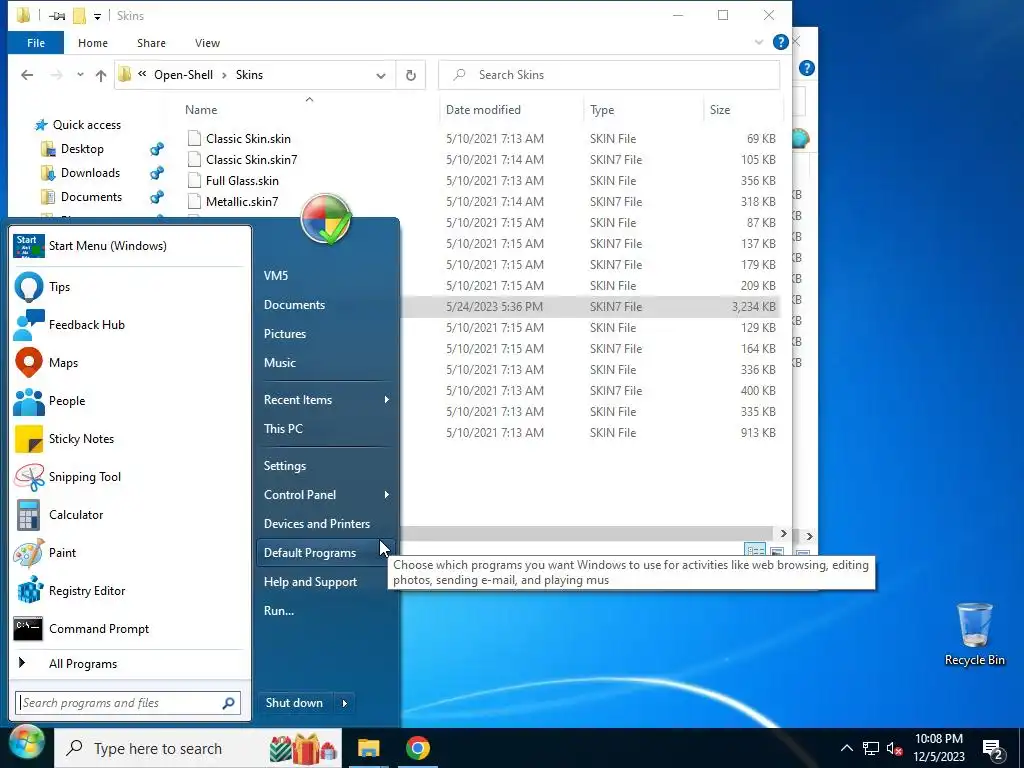1024x768 pixels.
Task: Open address bar history dropdown
Action: point(381,76)
